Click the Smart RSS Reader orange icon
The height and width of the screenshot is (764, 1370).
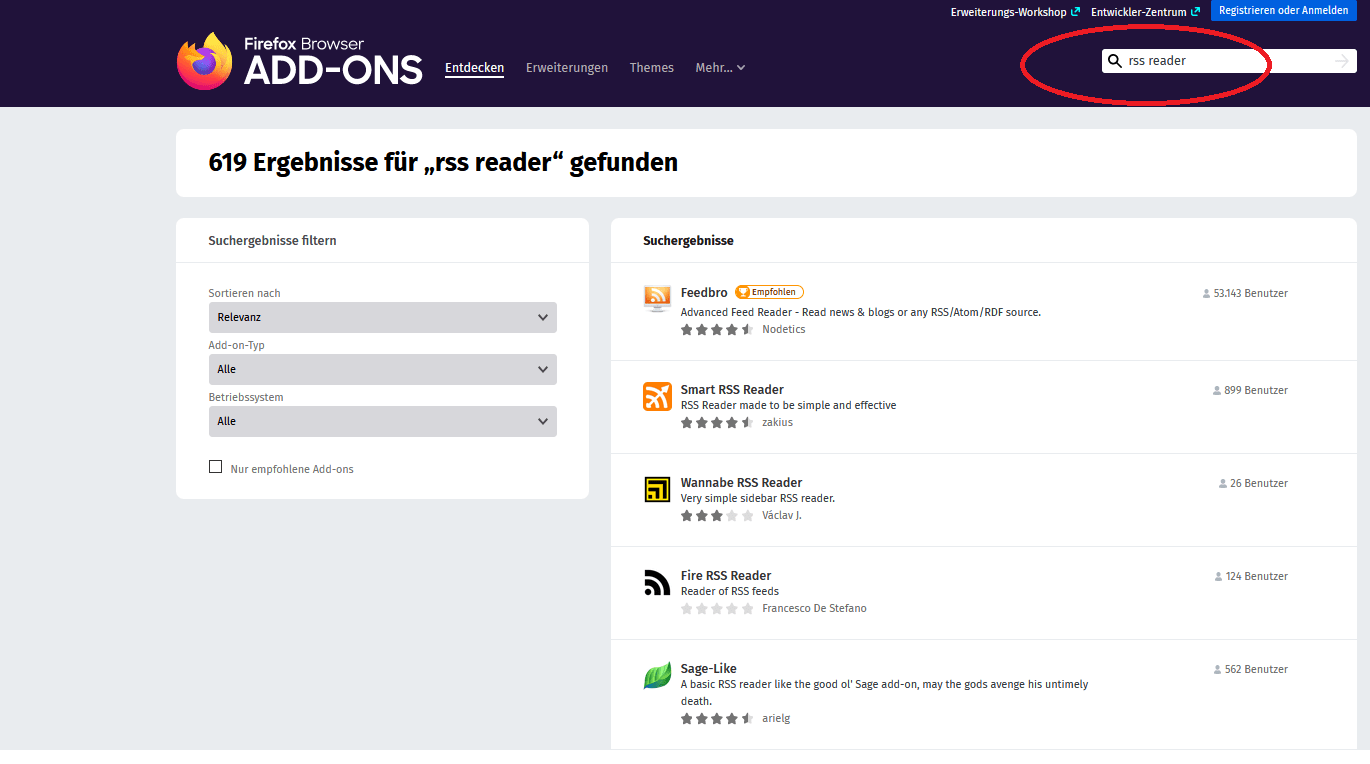pos(657,396)
